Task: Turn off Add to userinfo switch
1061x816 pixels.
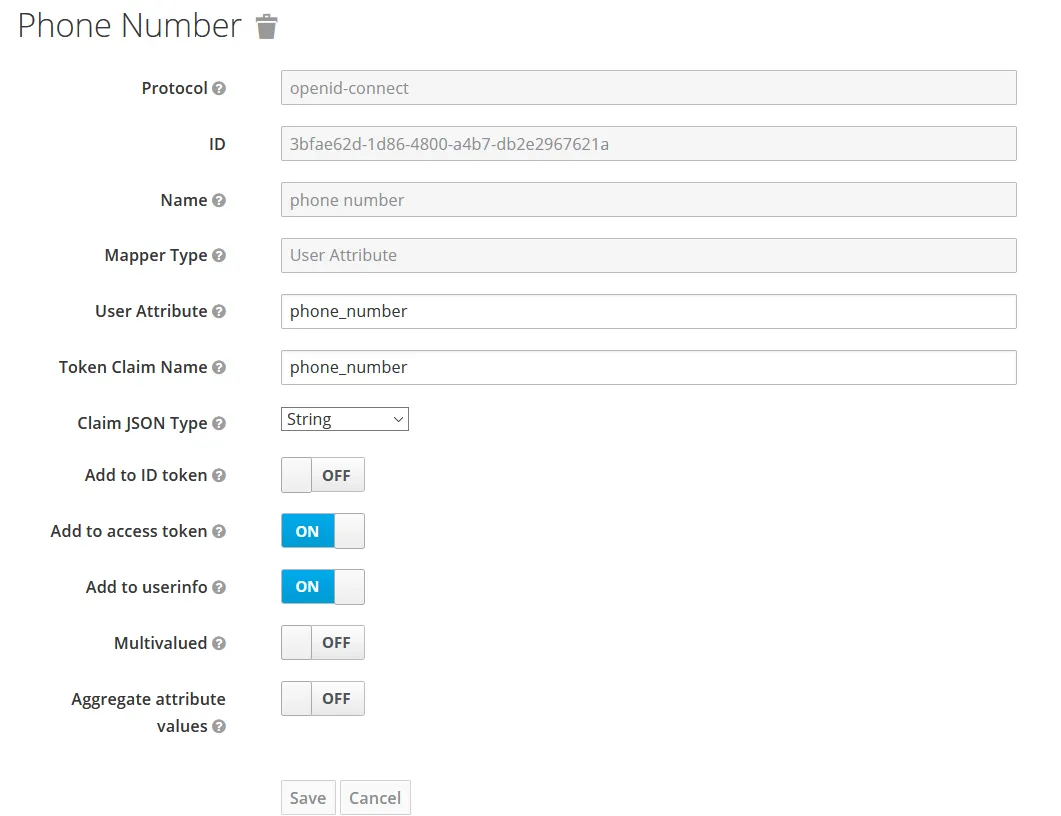Action: coord(322,587)
